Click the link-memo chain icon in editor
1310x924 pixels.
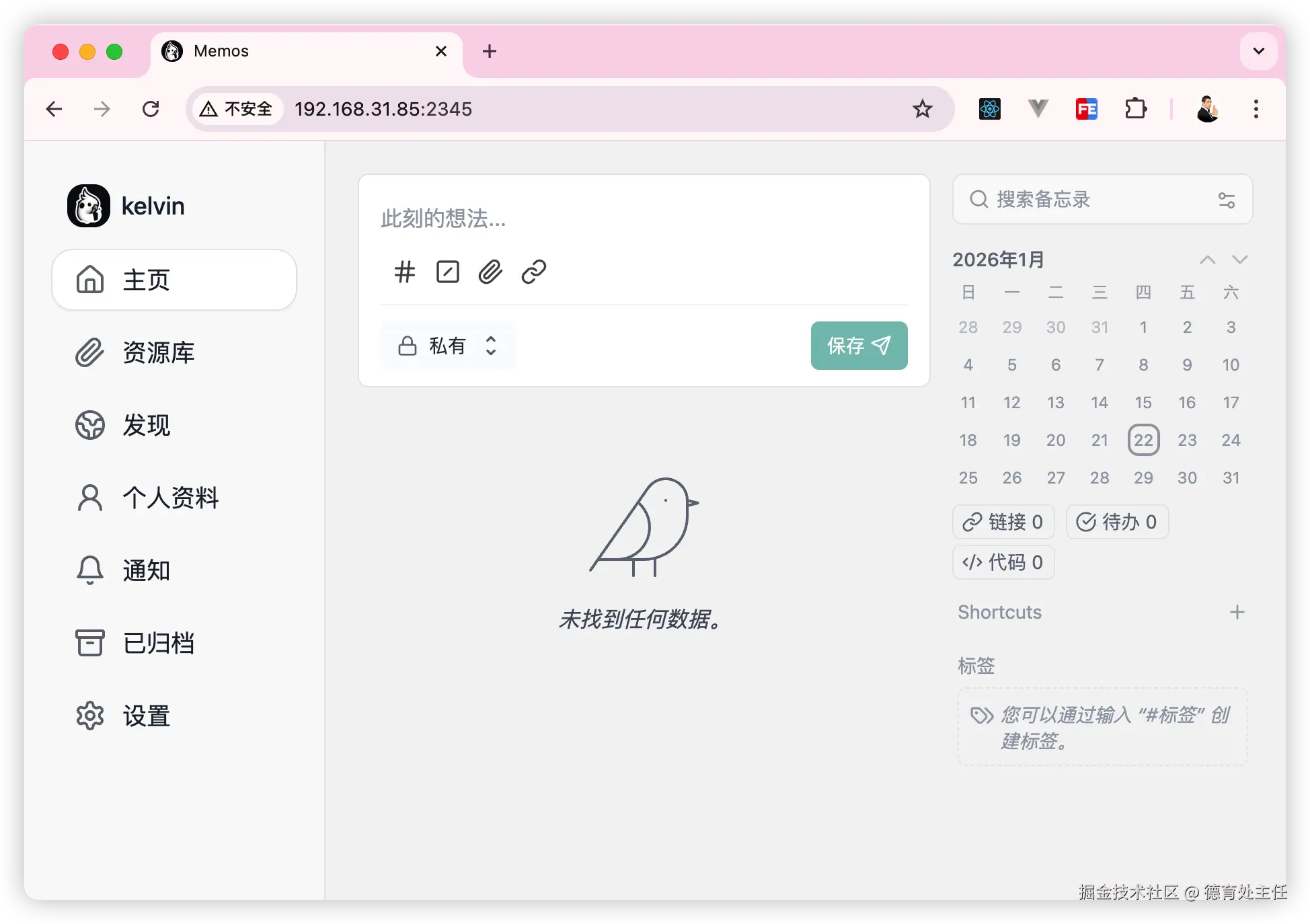point(534,272)
